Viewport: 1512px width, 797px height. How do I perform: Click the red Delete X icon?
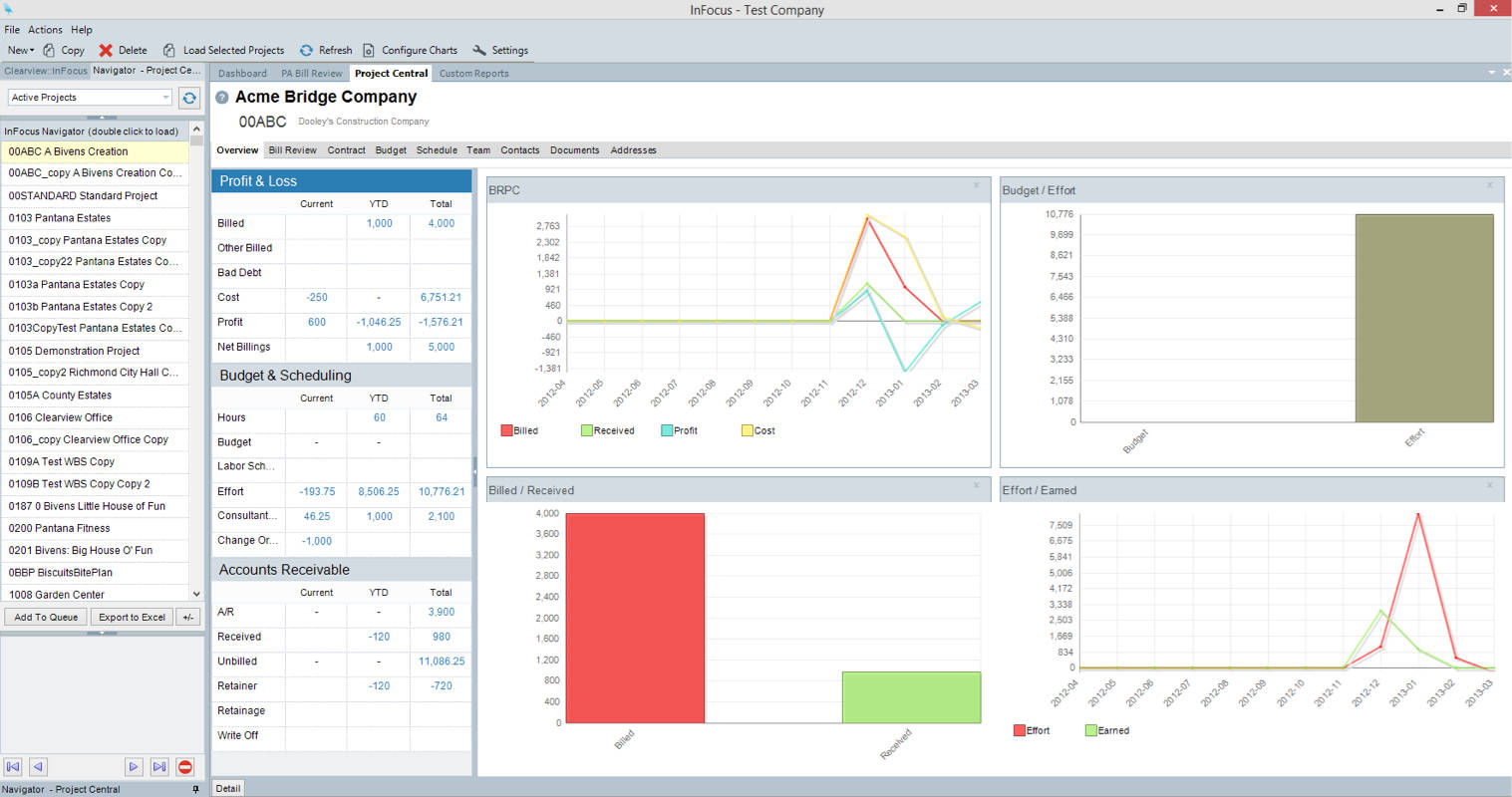coord(106,50)
